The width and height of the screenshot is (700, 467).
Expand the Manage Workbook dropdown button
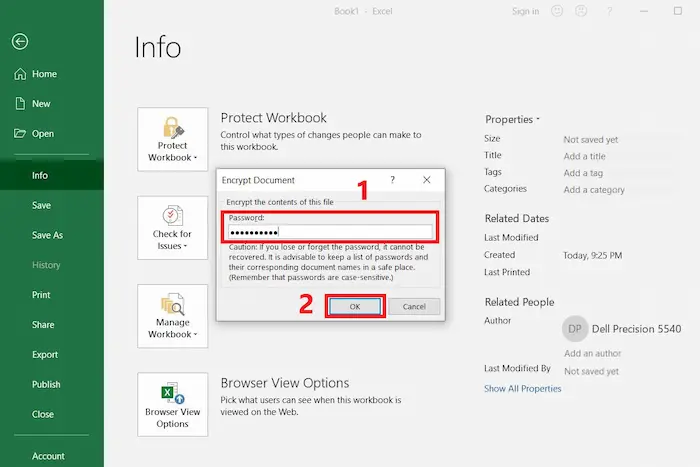click(x=173, y=316)
